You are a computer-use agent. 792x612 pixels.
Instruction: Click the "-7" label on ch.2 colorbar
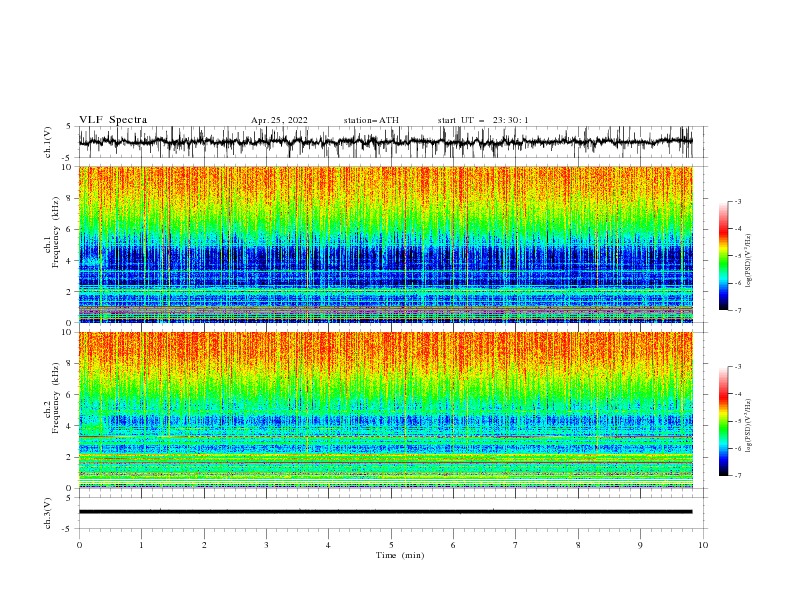click(737, 475)
